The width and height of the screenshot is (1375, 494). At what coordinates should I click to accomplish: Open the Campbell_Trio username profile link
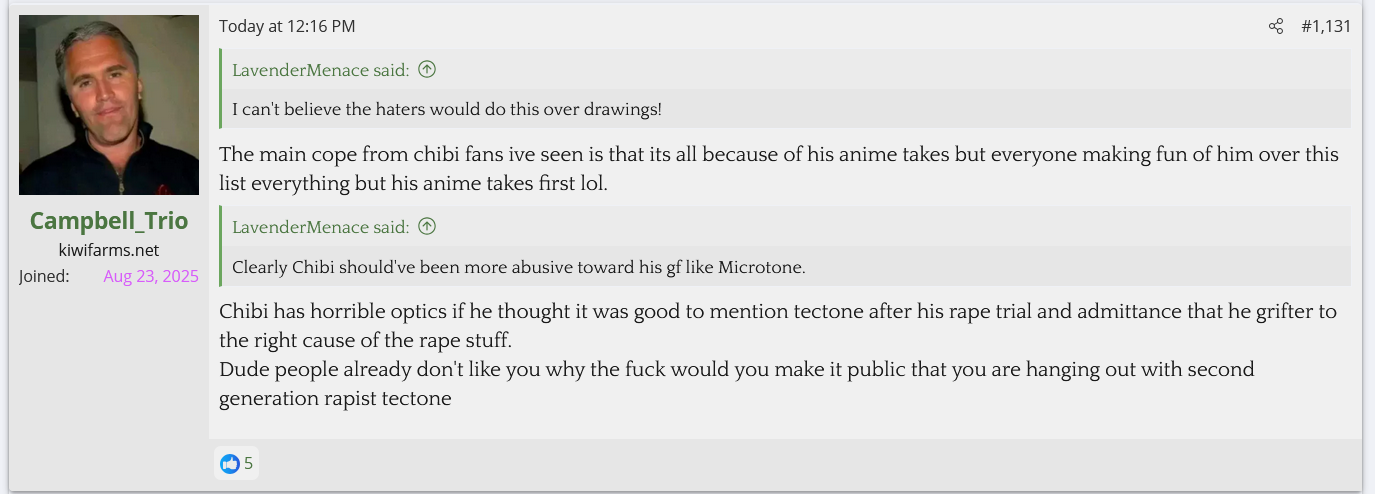pyautogui.click(x=109, y=221)
